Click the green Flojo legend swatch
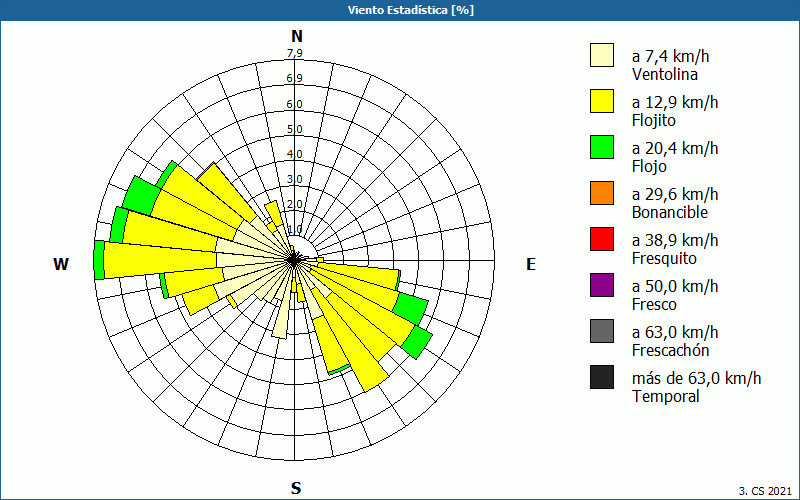The height and width of the screenshot is (500, 800). pos(602,147)
